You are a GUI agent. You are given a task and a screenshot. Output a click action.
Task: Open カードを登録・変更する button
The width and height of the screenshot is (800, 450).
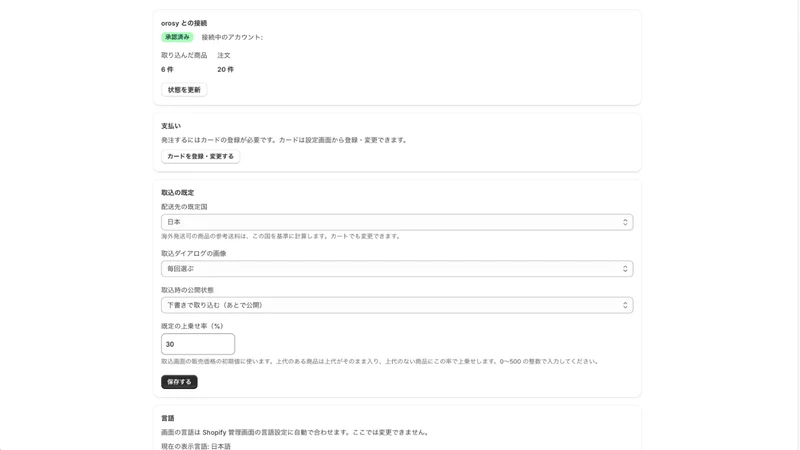click(201, 156)
